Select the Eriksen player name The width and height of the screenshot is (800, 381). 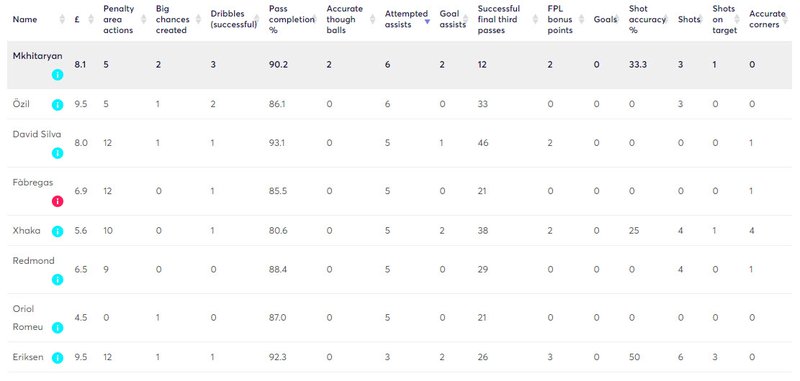coord(28,357)
